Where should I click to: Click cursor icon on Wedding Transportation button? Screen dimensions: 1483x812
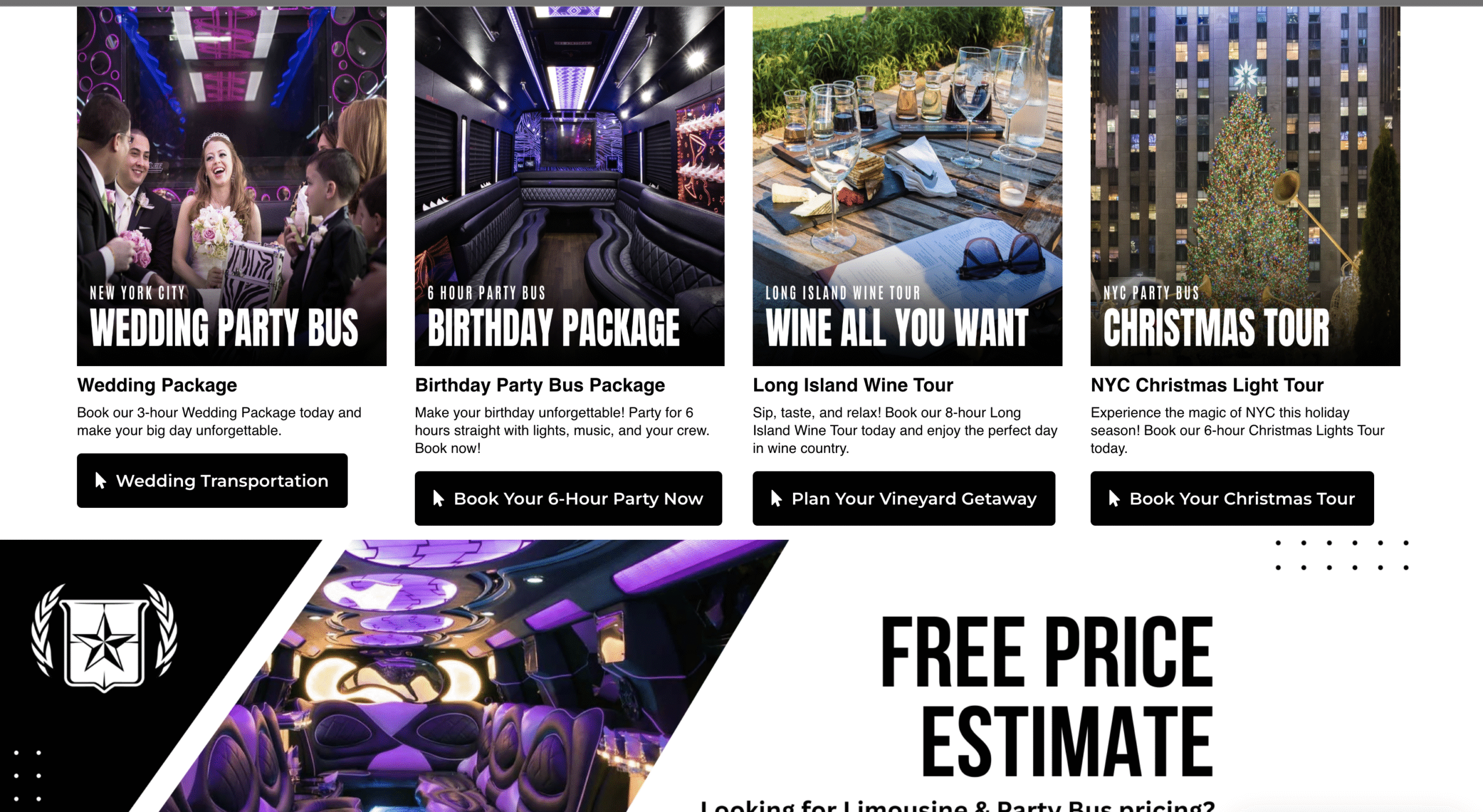(x=101, y=481)
